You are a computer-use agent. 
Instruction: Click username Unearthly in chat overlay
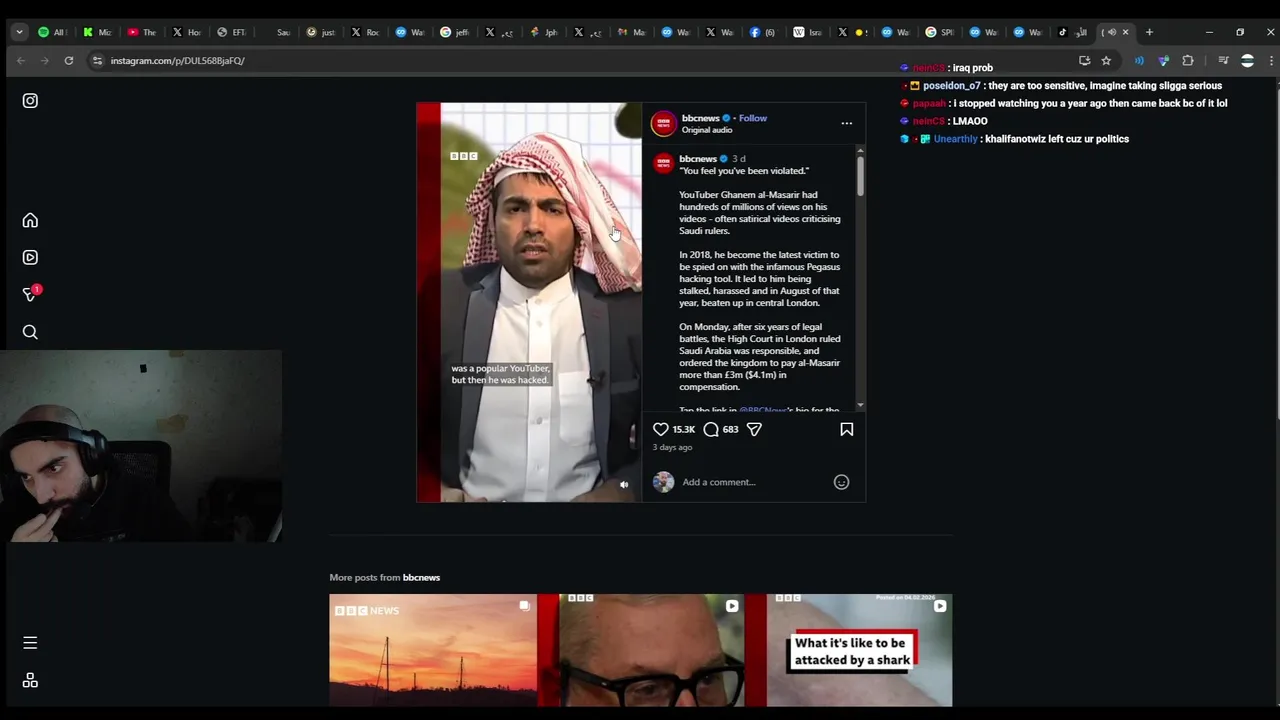pos(955,139)
